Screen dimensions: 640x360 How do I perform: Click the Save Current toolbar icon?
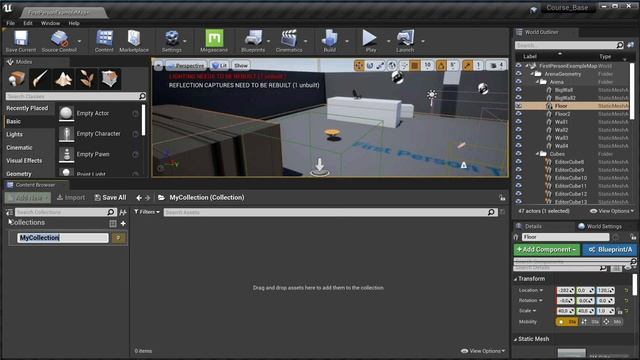(20, 41)
